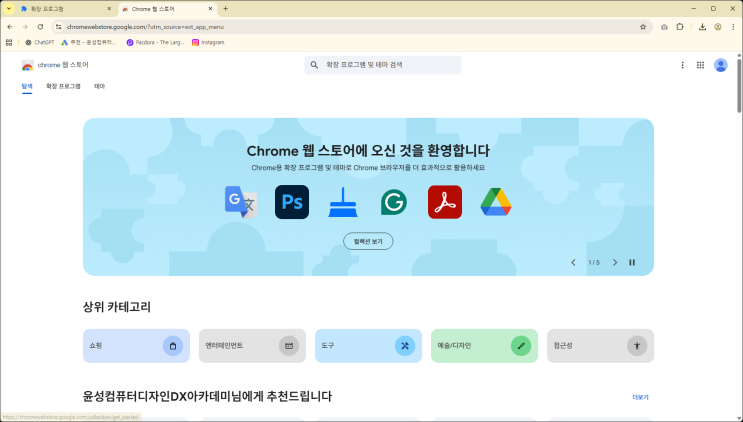Pause the banner carousel slideshow
Viewport: 743px width, 422px height.
632,263
